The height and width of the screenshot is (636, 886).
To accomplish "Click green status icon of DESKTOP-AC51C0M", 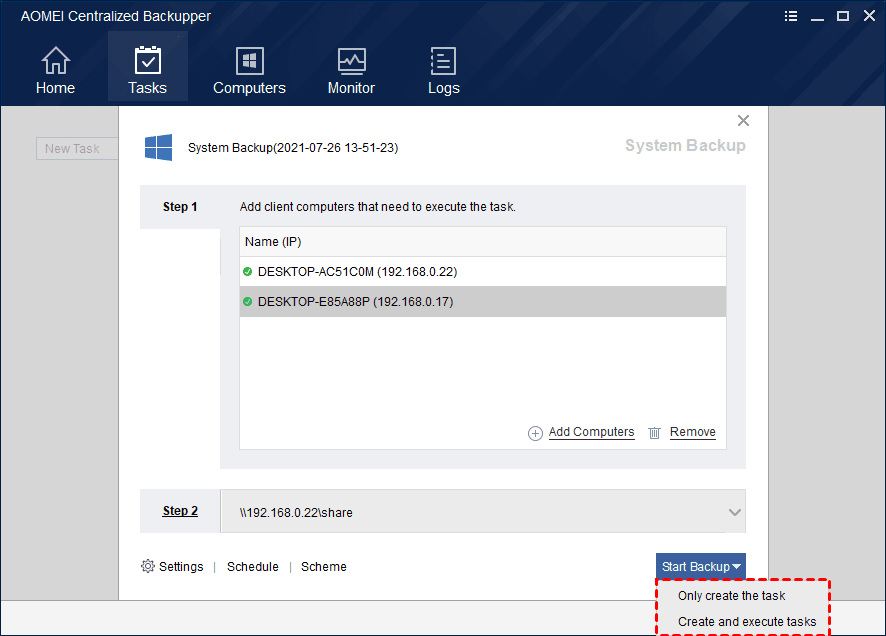I will click(x=247, y=272).
